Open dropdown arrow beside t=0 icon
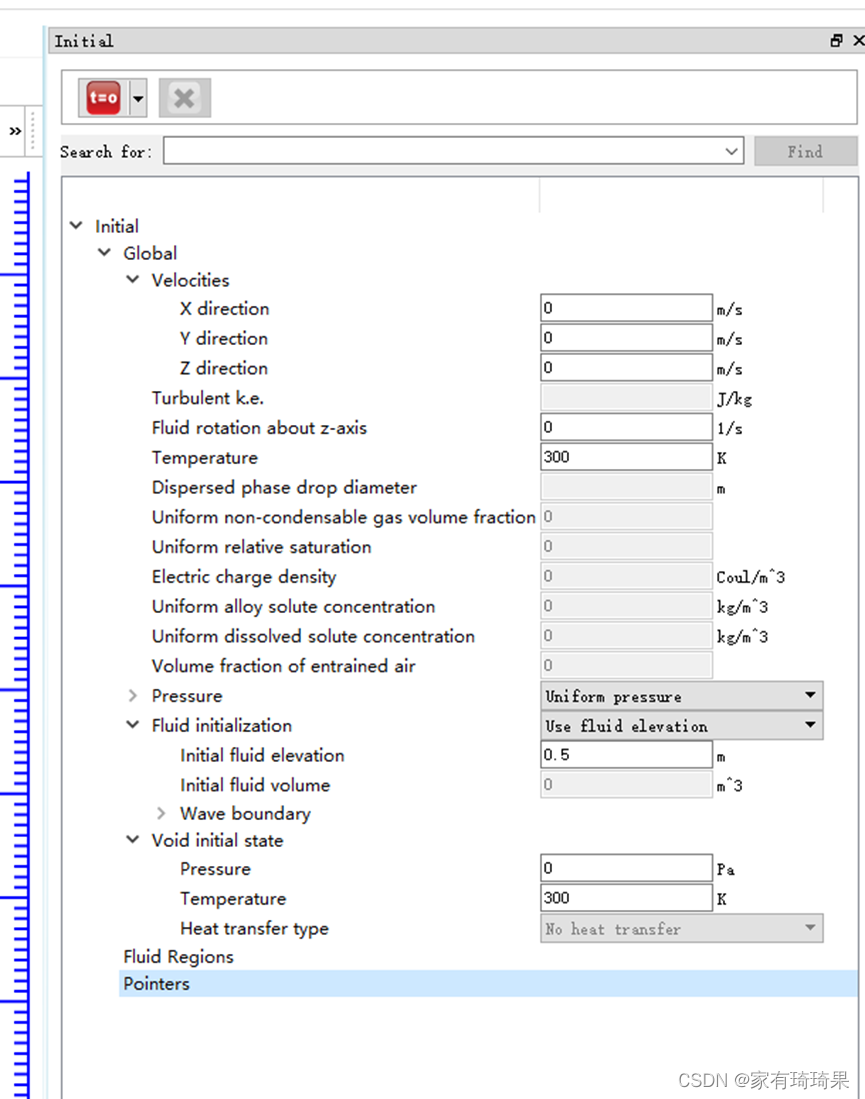The height and width of the screenshot is (1099, 865). (x=138, y=98)
